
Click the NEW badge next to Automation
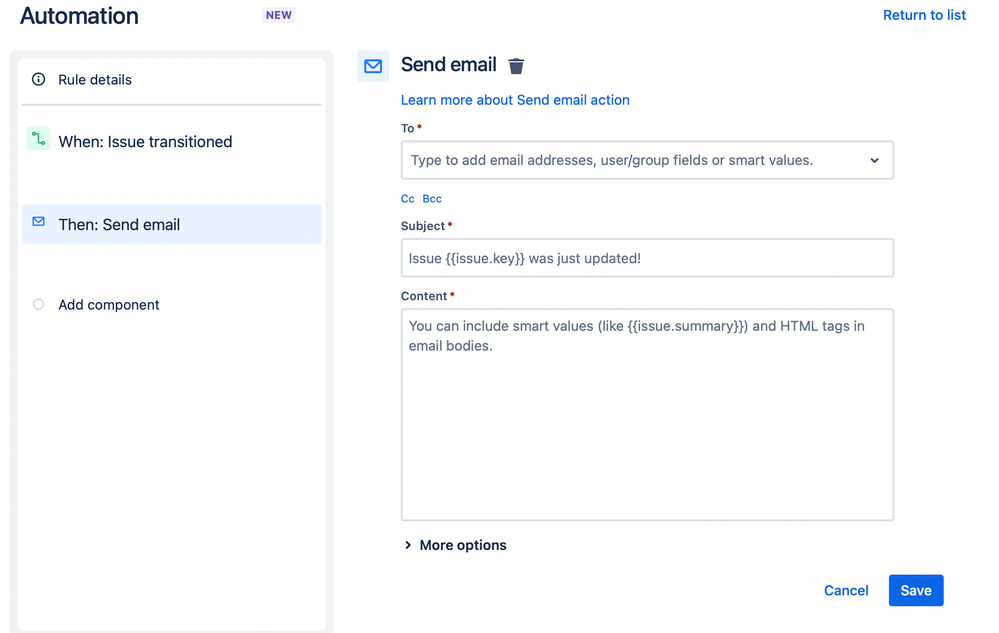[279, 15]
